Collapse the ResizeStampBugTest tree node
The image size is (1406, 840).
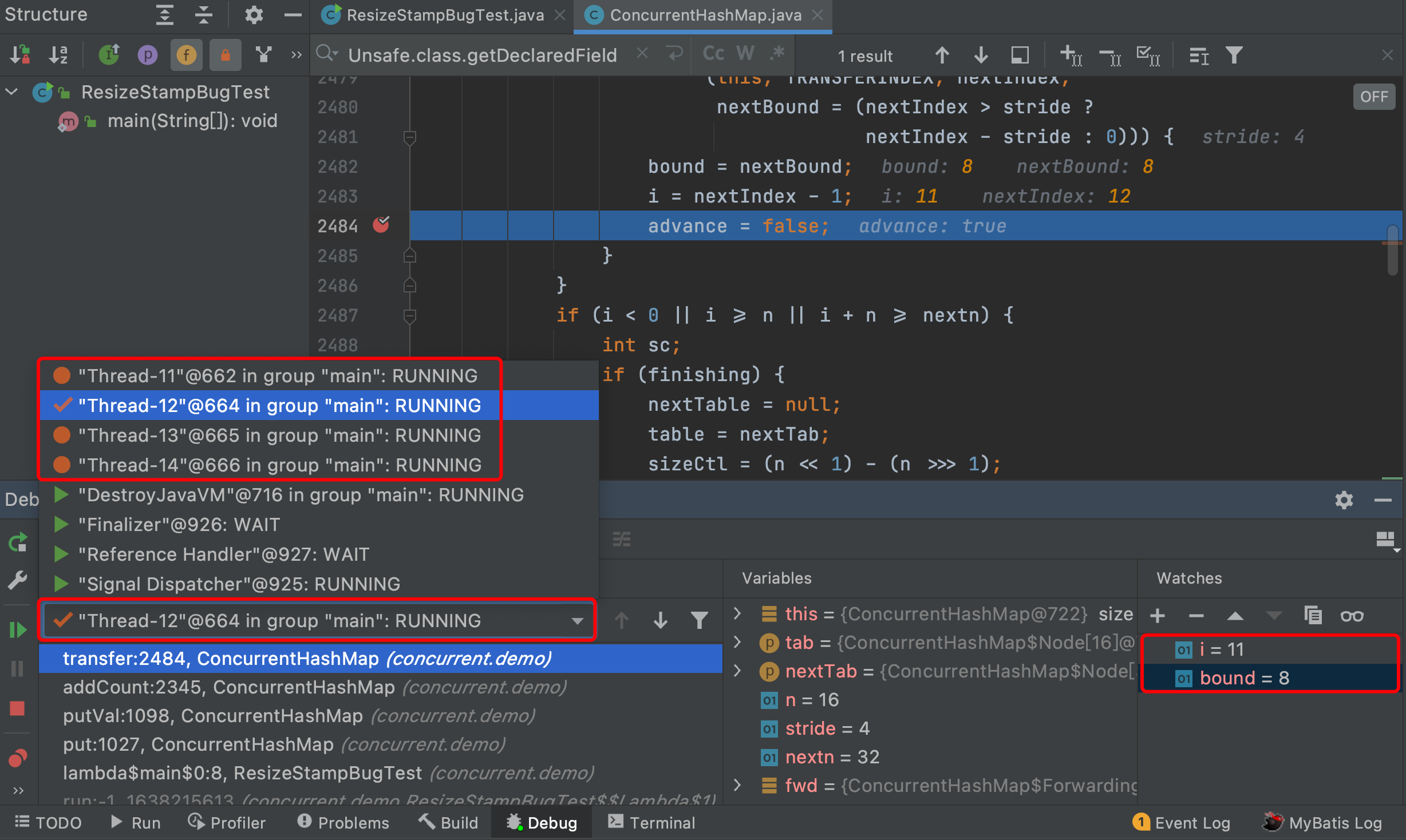point(12,92)
